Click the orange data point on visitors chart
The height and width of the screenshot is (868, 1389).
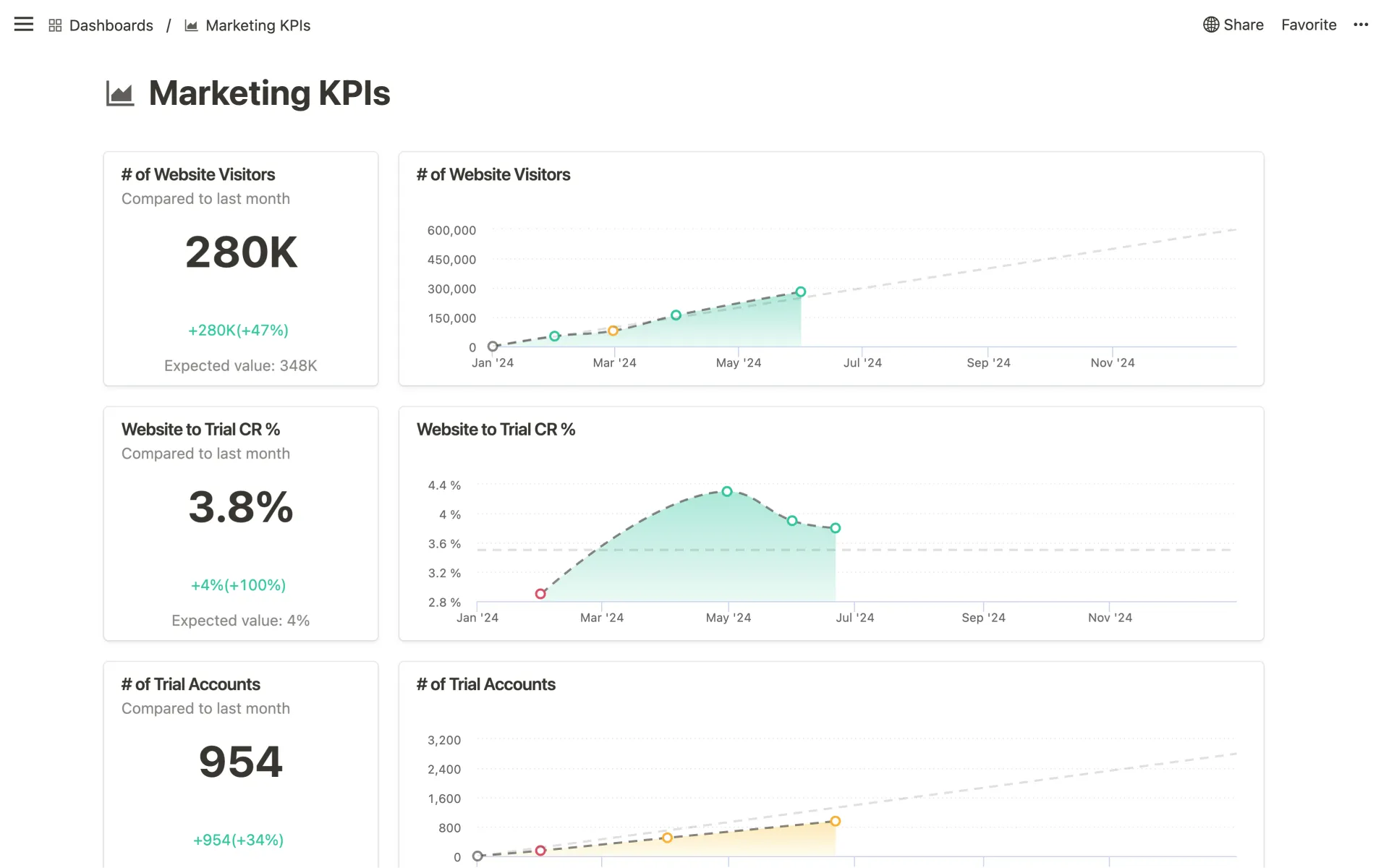point(613,331)
